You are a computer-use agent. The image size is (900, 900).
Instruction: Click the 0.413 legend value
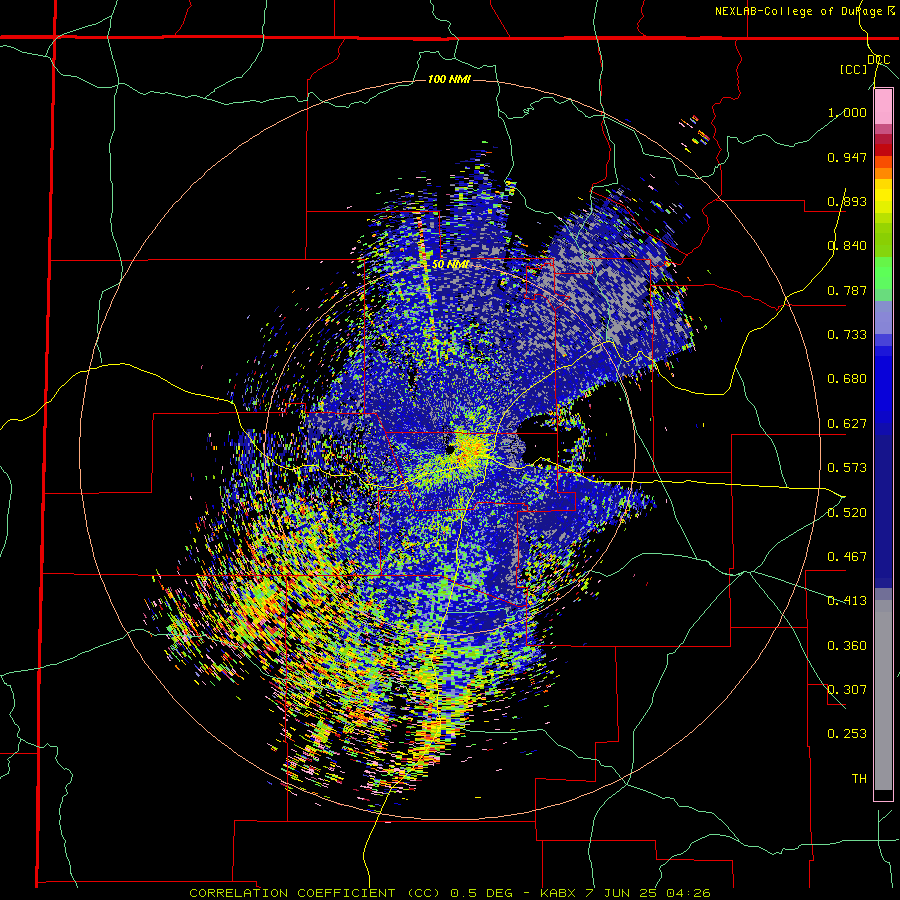coord(847,601)
